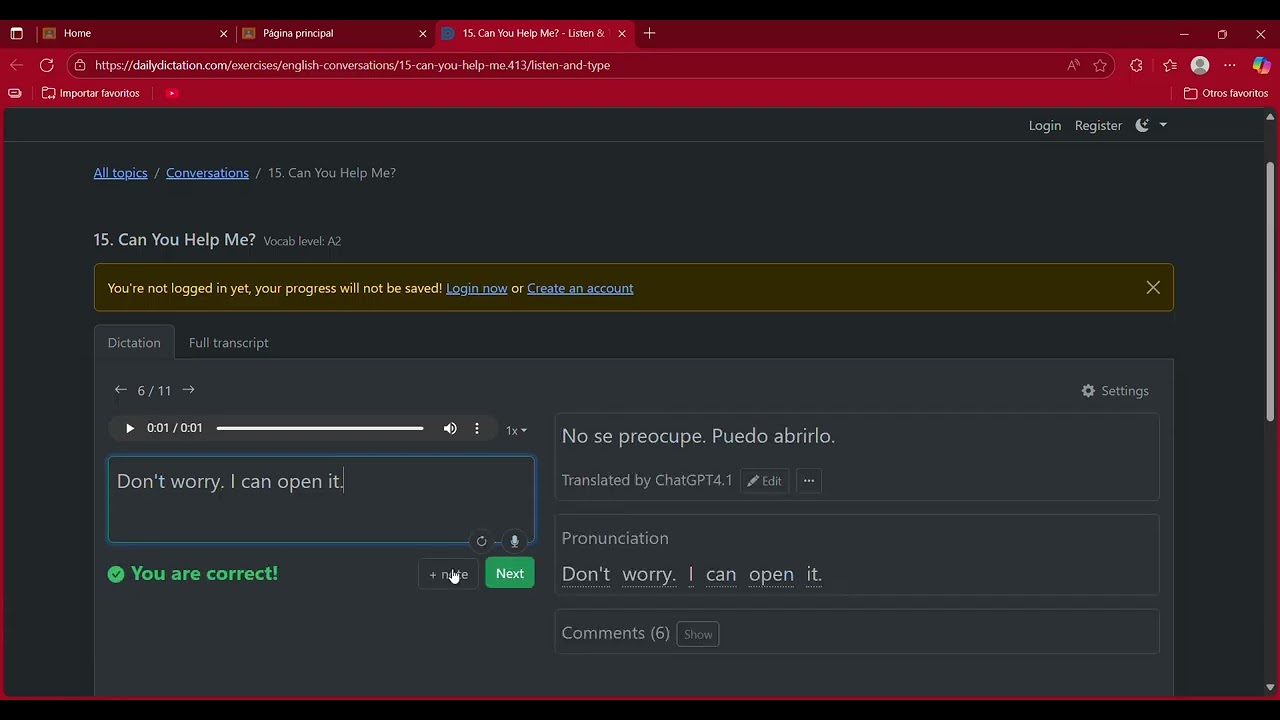View site information lock icon

coord(80,65)
